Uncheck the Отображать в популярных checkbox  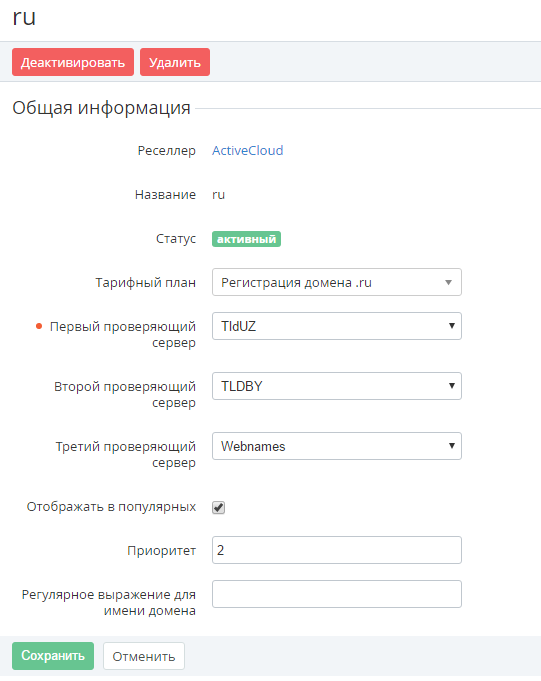pos(218,507)
